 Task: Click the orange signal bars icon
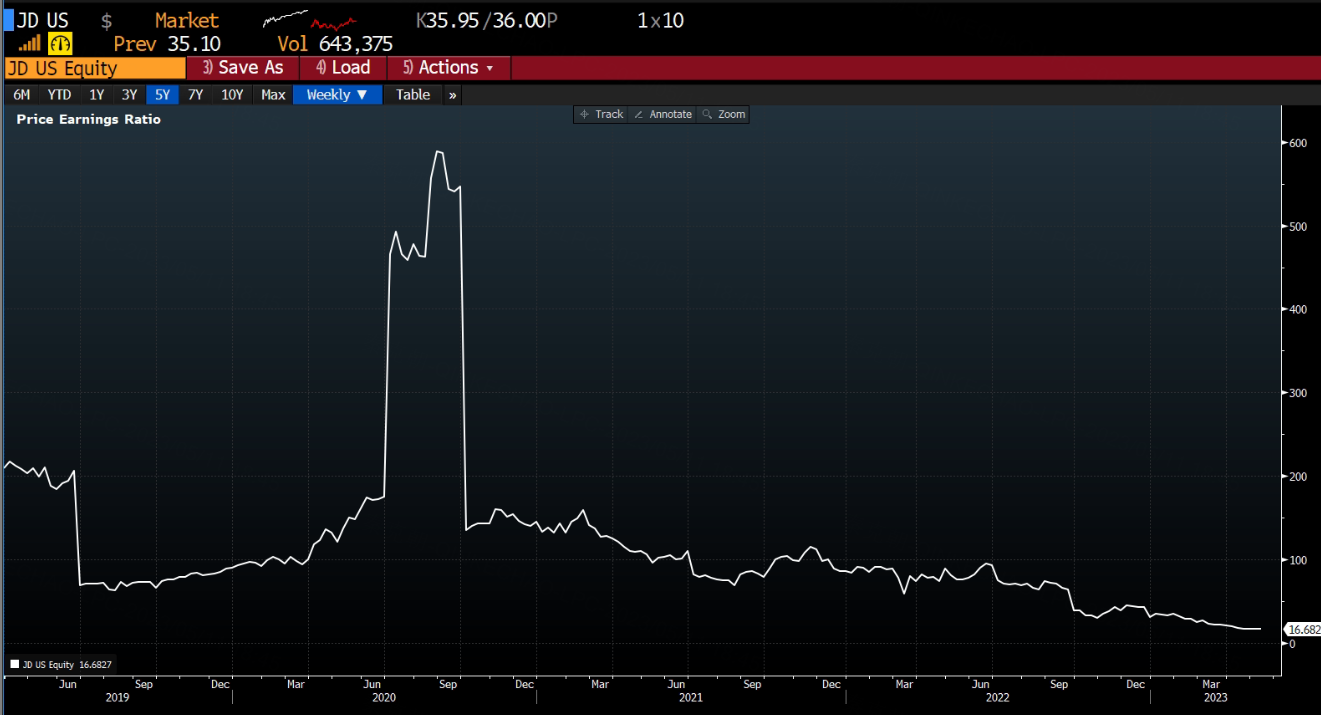[x=30, y=44]
